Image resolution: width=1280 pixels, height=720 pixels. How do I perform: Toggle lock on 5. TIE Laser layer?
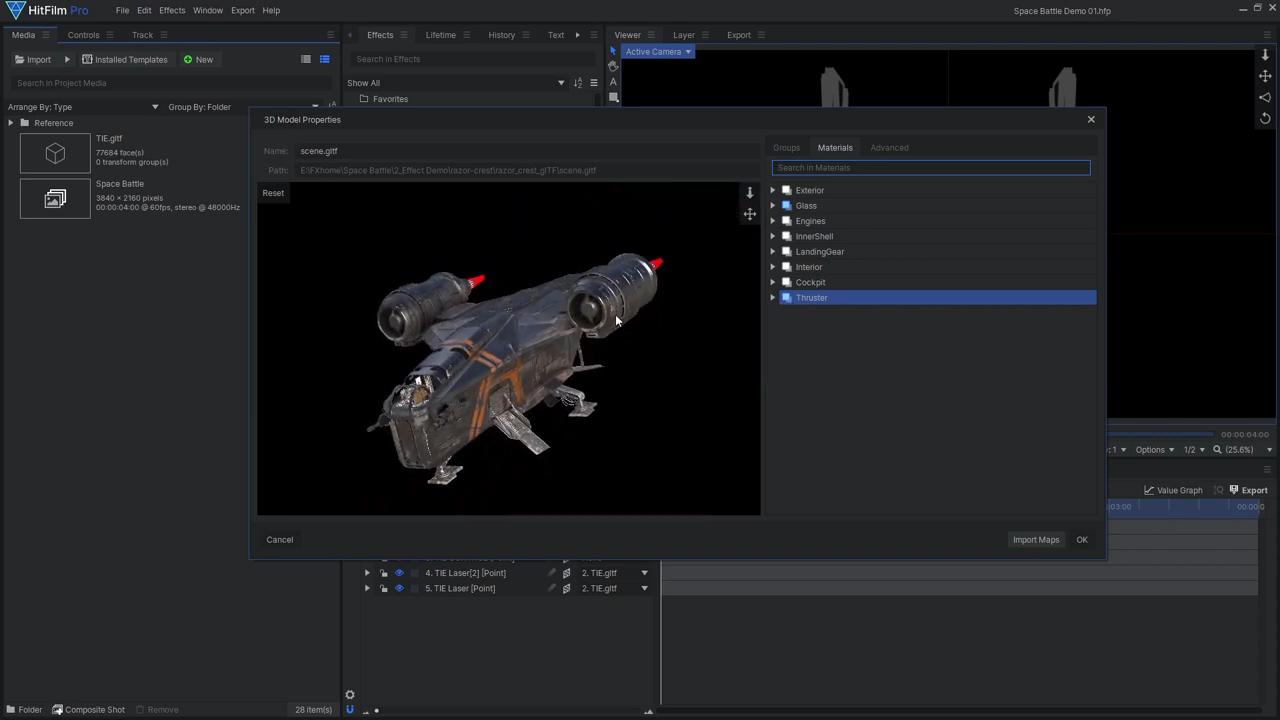[x=383, y=588]
